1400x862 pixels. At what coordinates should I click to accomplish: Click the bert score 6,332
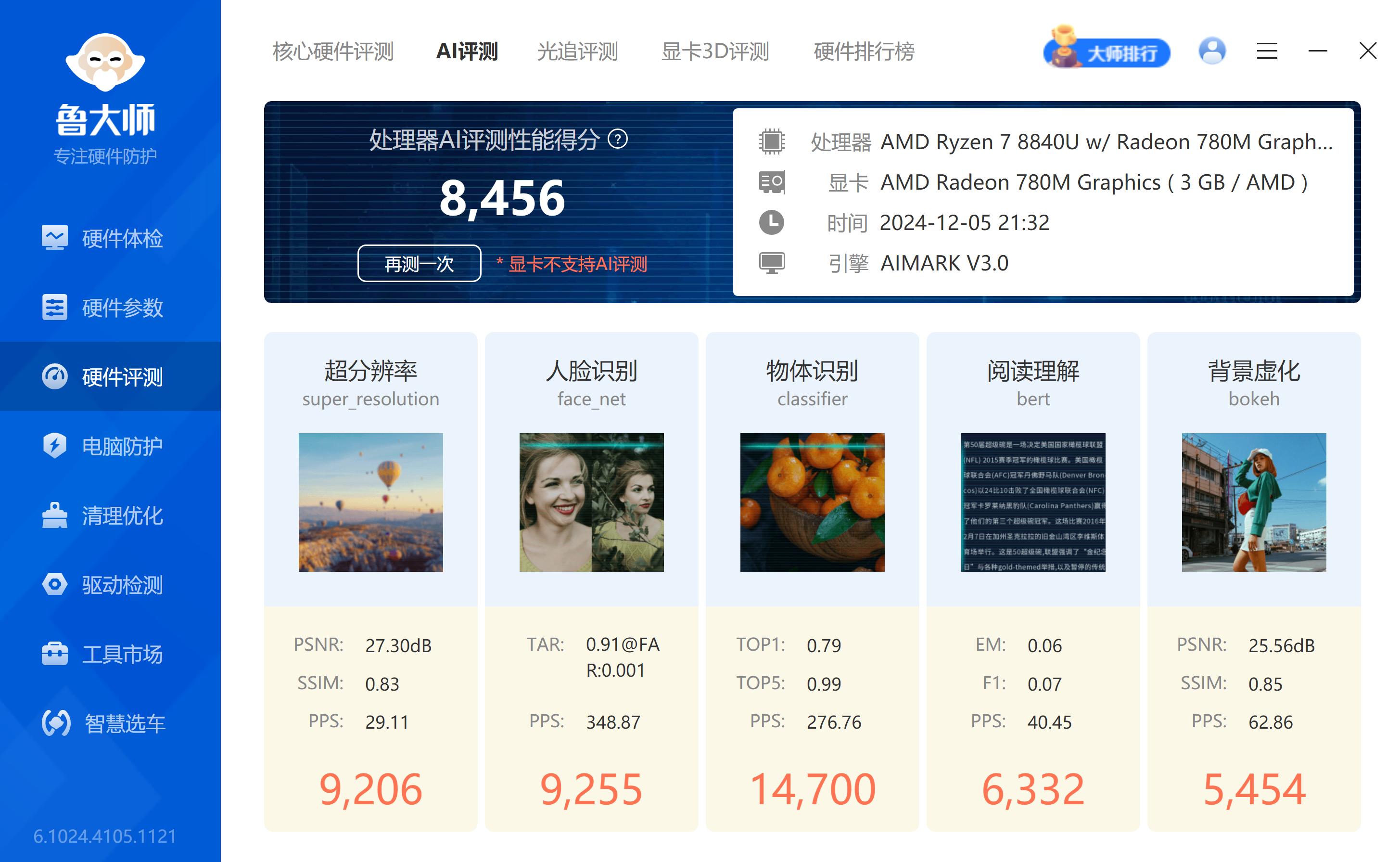(x=1033, y=790)
